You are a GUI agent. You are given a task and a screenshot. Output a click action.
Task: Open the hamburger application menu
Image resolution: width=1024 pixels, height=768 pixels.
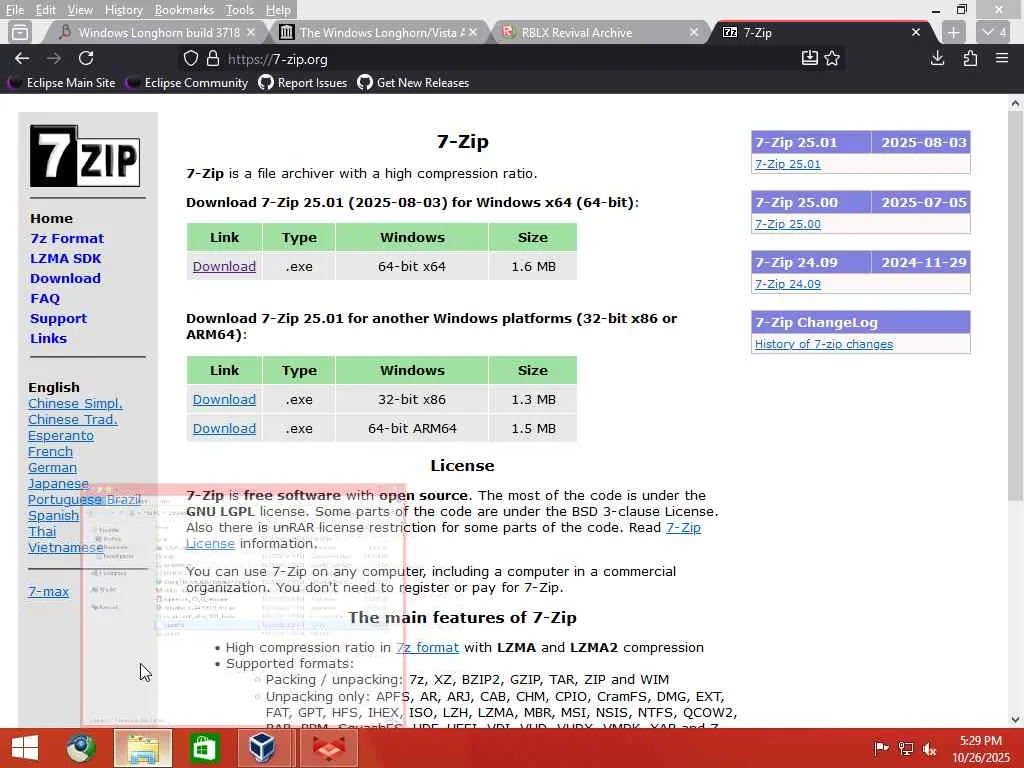tap(1002, 59)
